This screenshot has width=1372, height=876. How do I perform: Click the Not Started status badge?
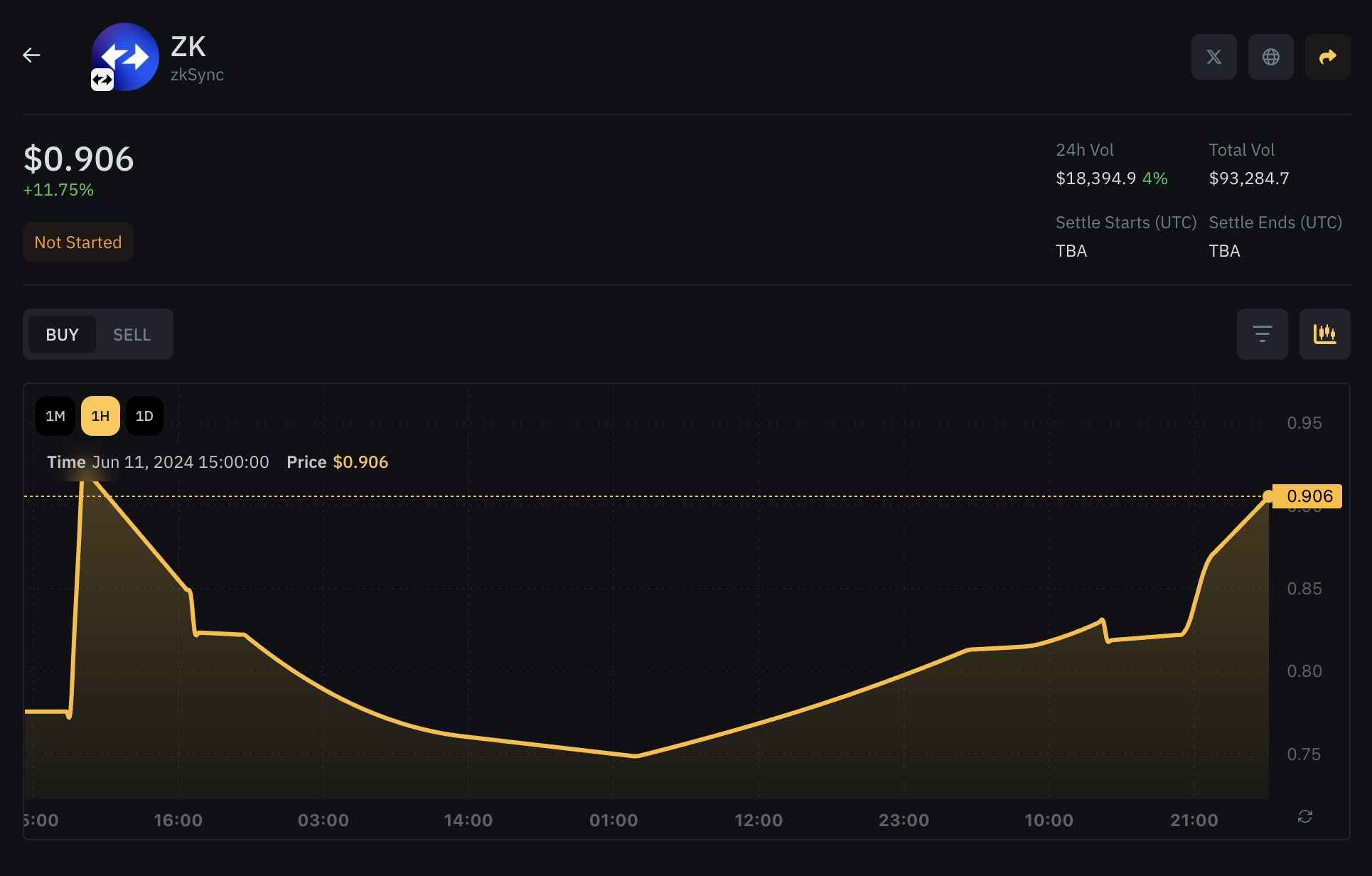coord(77,242)
